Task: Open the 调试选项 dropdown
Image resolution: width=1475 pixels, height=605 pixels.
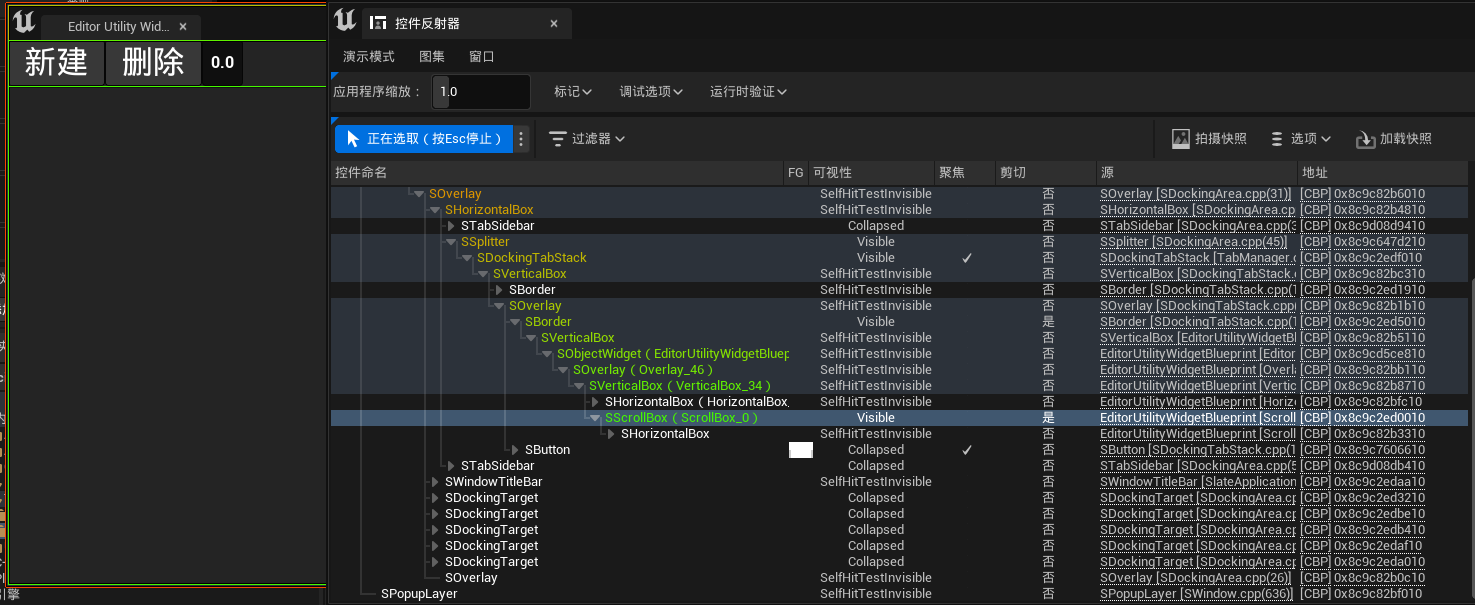Action: pyautogui.click(x=651, y=92)
